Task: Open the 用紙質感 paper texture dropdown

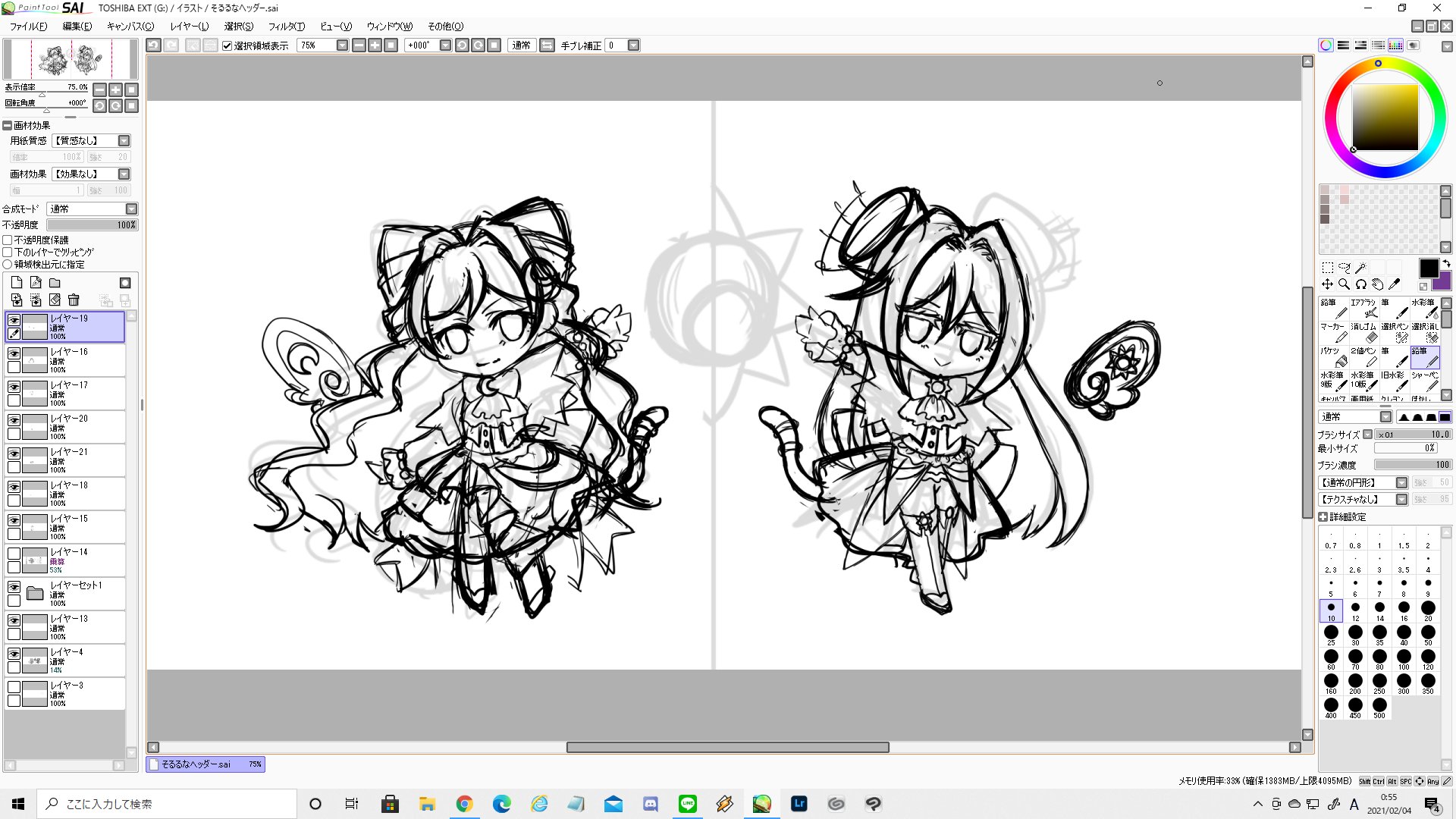Action: click(x=124, y=141)
